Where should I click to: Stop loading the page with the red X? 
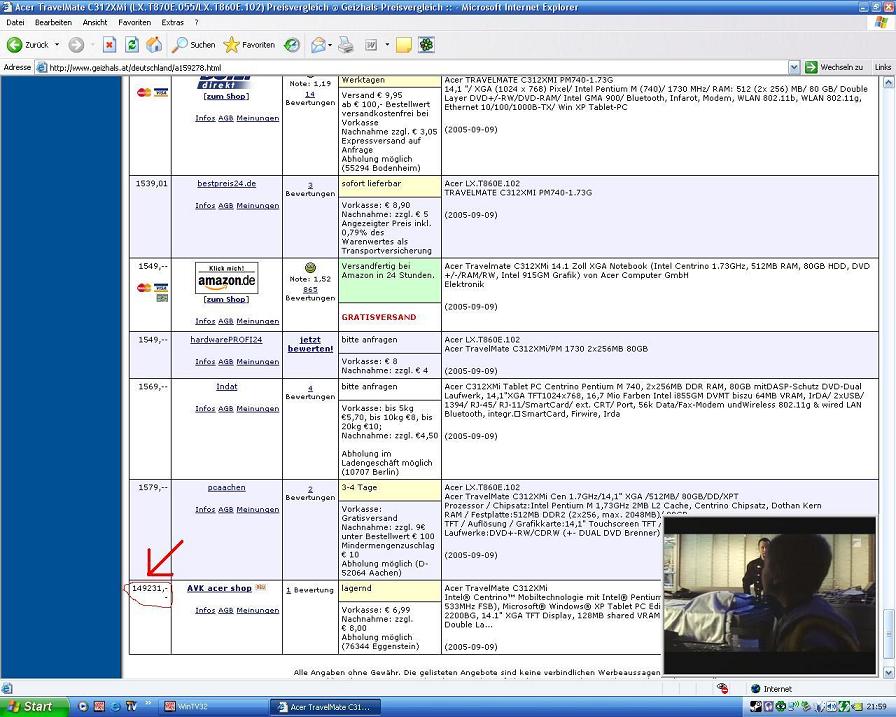point(110,45)
